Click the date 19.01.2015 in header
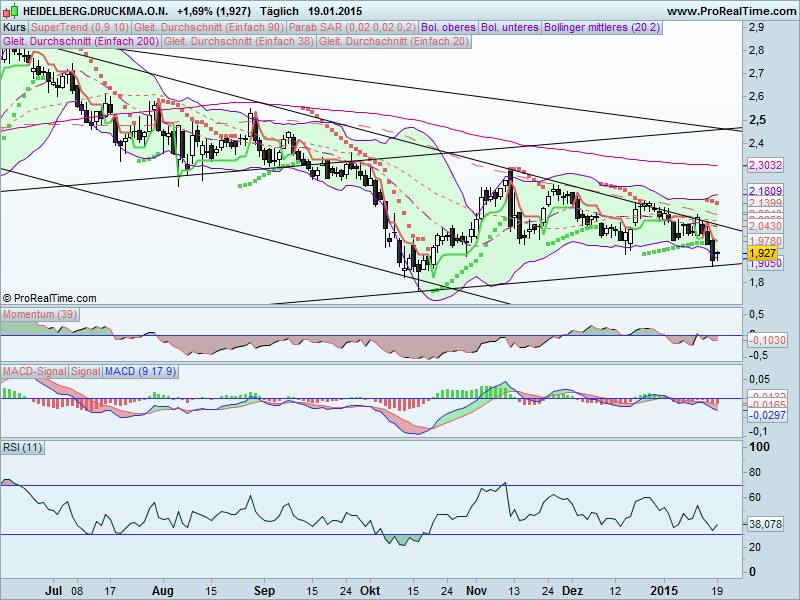800x600 pixels. pos(335,11)
